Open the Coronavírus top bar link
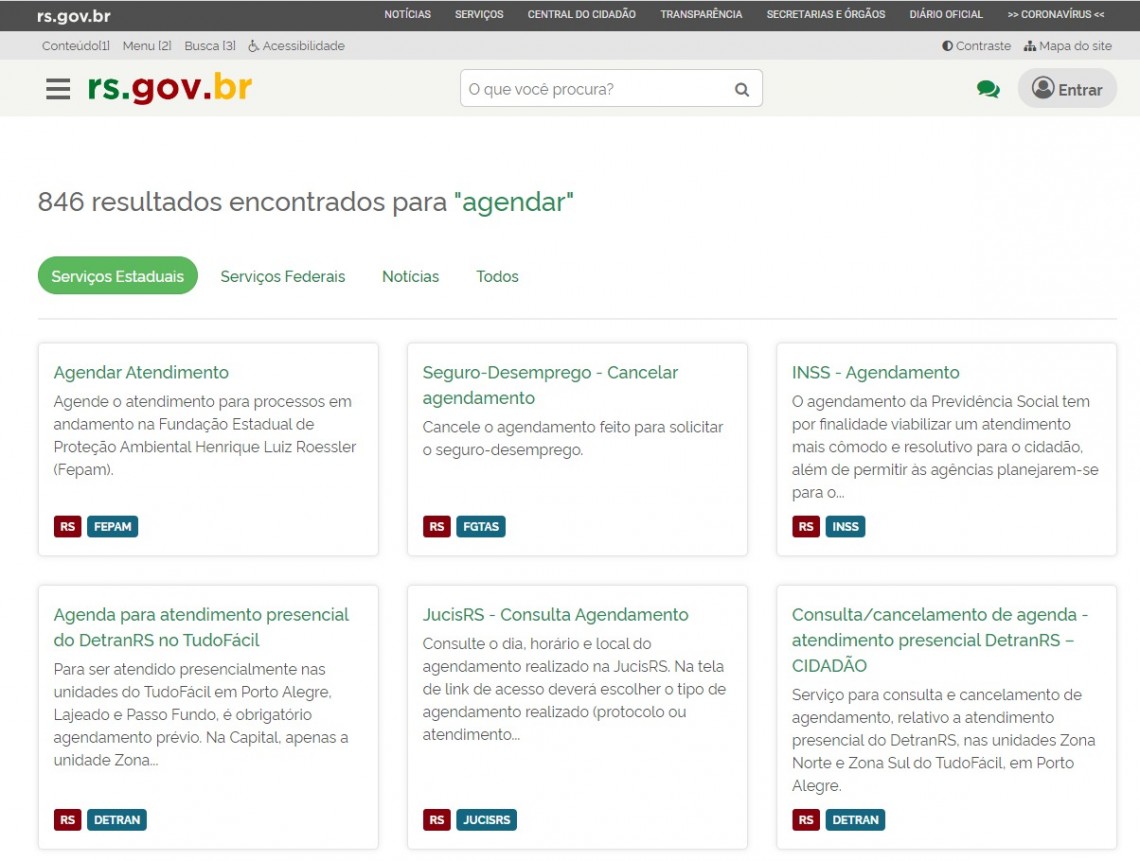The image size is (1140, 861). (1055, 15)
